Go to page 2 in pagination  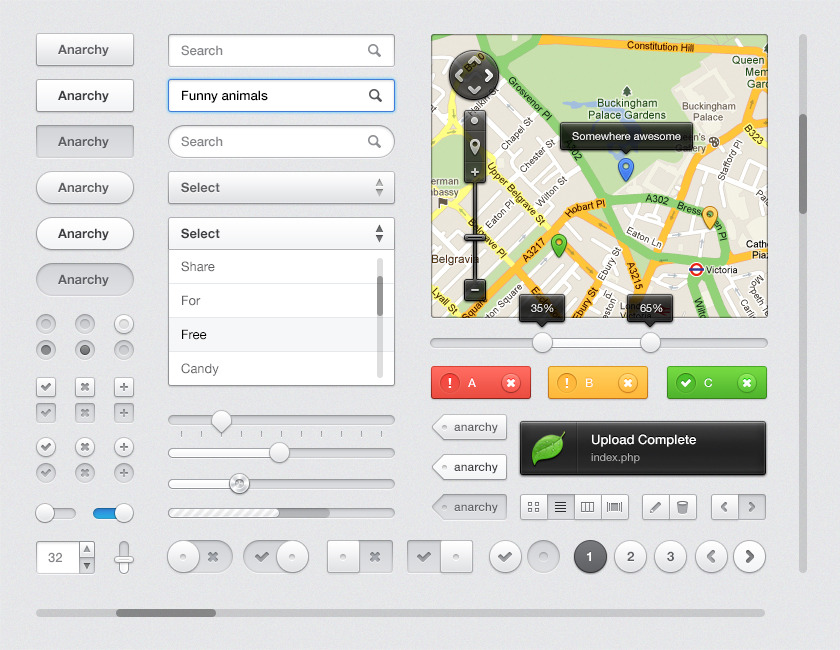[x=630, y=557]
